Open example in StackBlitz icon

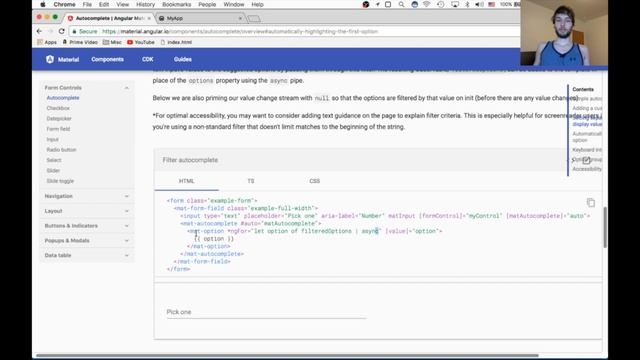(587, 160)
